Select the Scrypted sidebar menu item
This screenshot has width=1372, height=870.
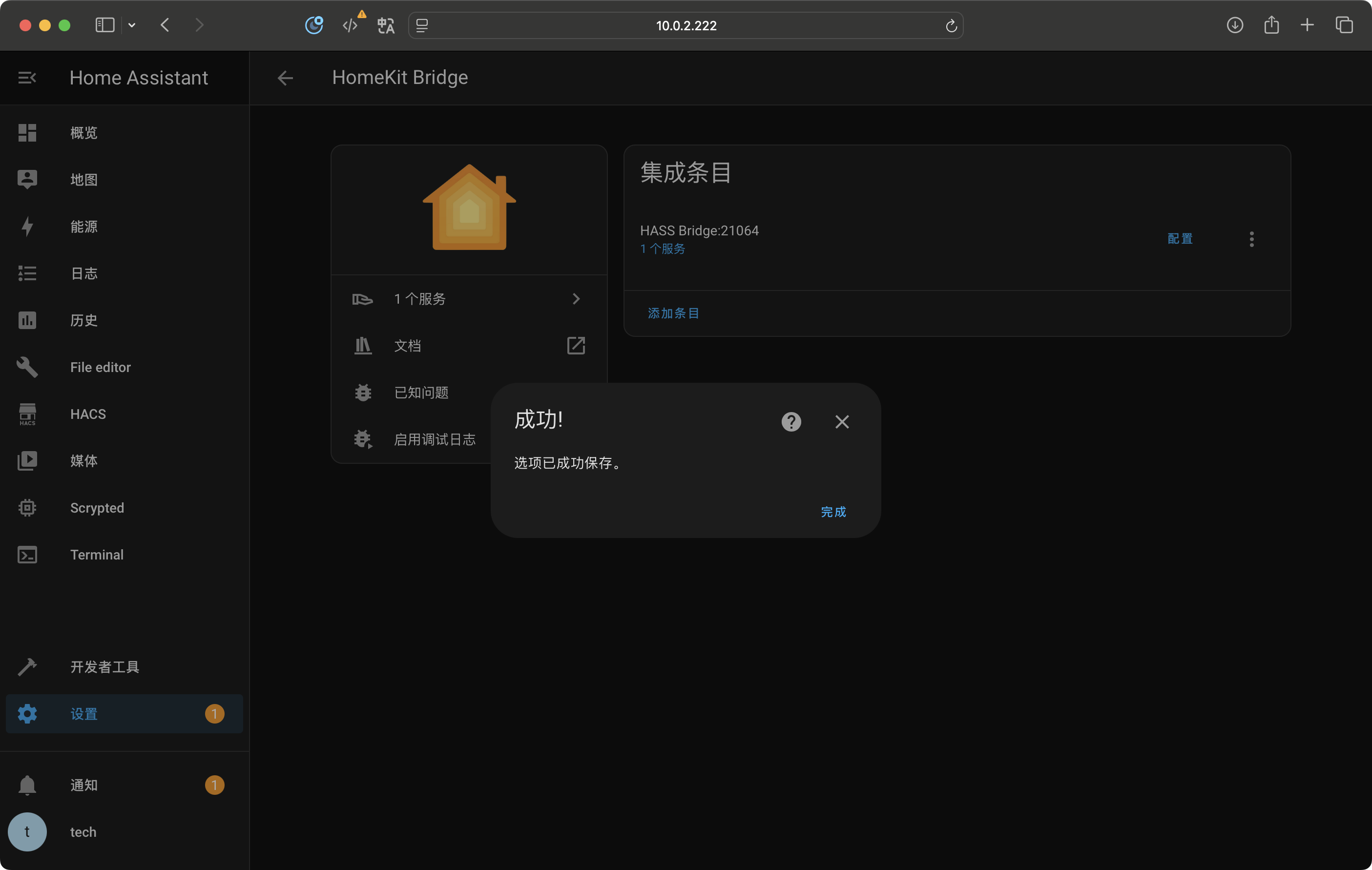[124, 508]
